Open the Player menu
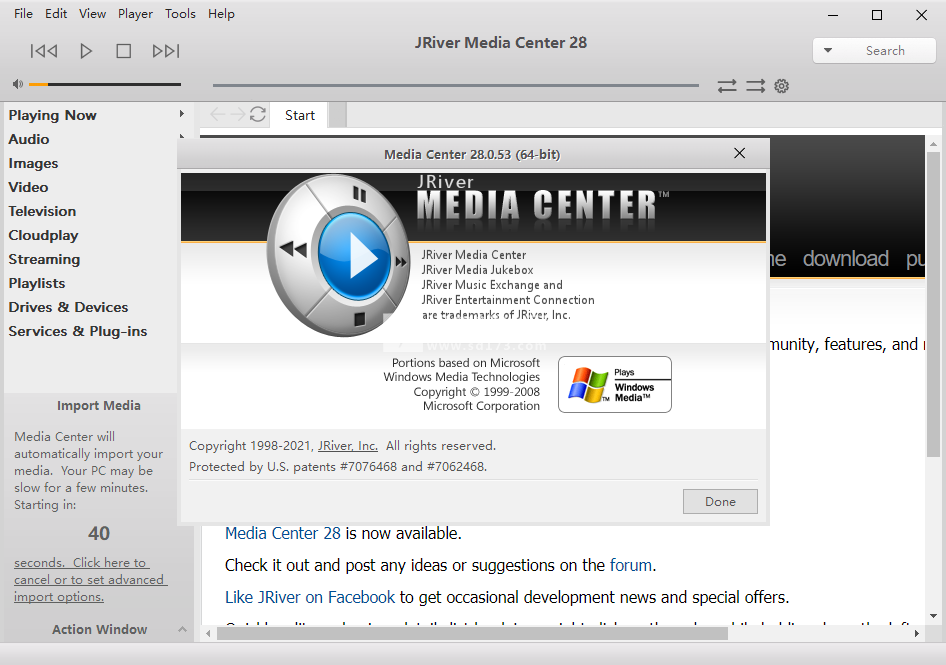This screenshot has height=665, width=946. pos(135,14)
